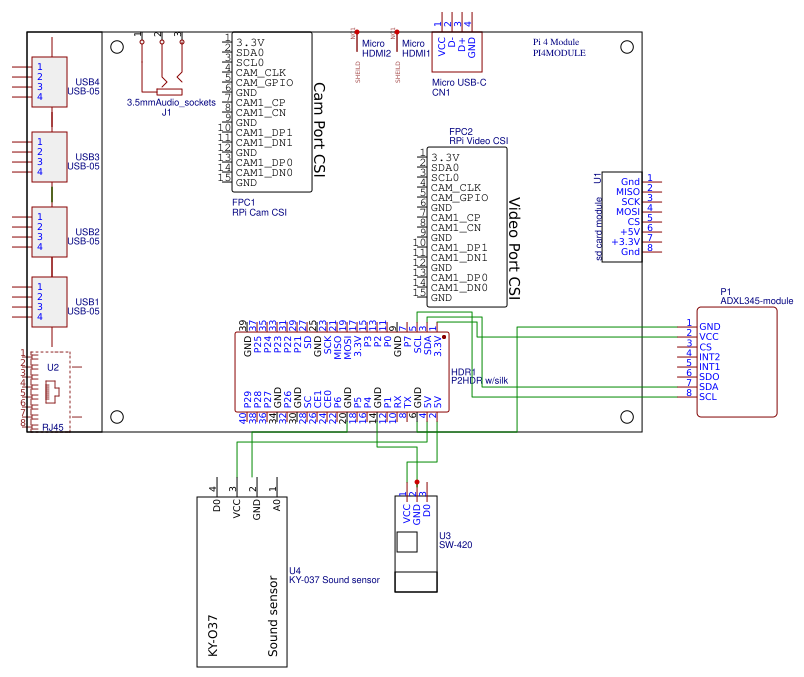
Task: Click the INT1 pin label on ADXL345 module
Action: 710,367
